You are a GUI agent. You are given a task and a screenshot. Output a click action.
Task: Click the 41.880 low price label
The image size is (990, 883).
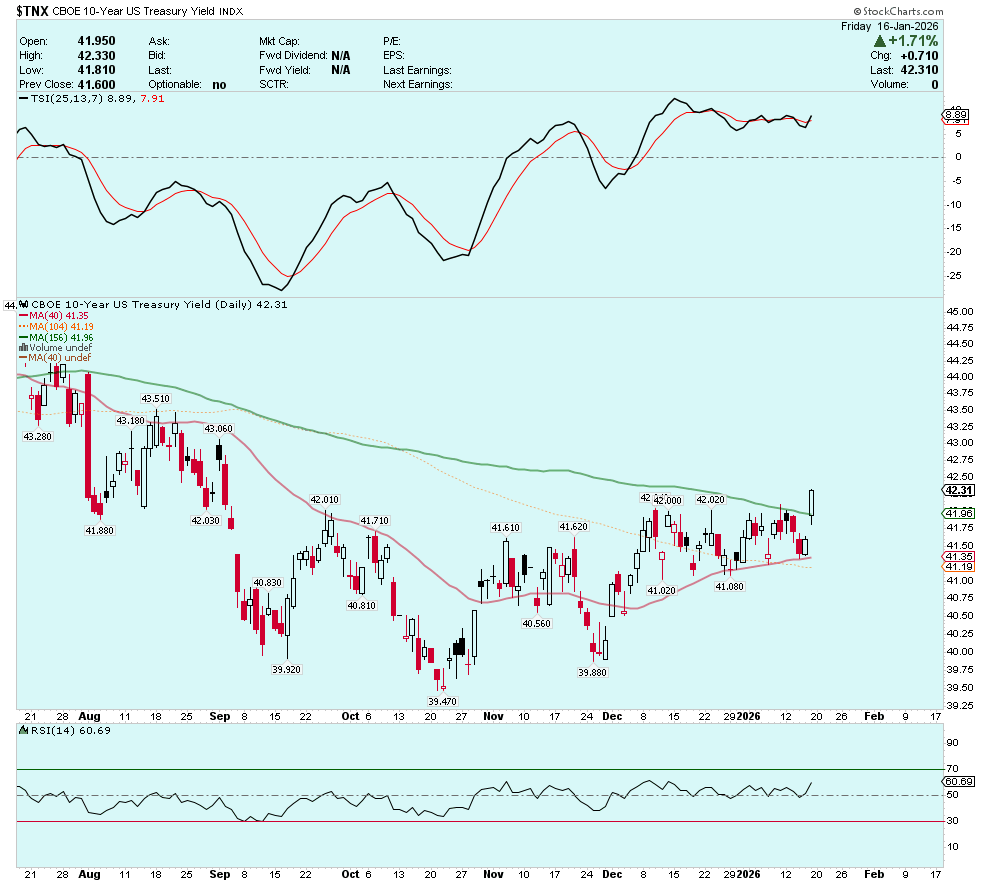click(100, 531)
